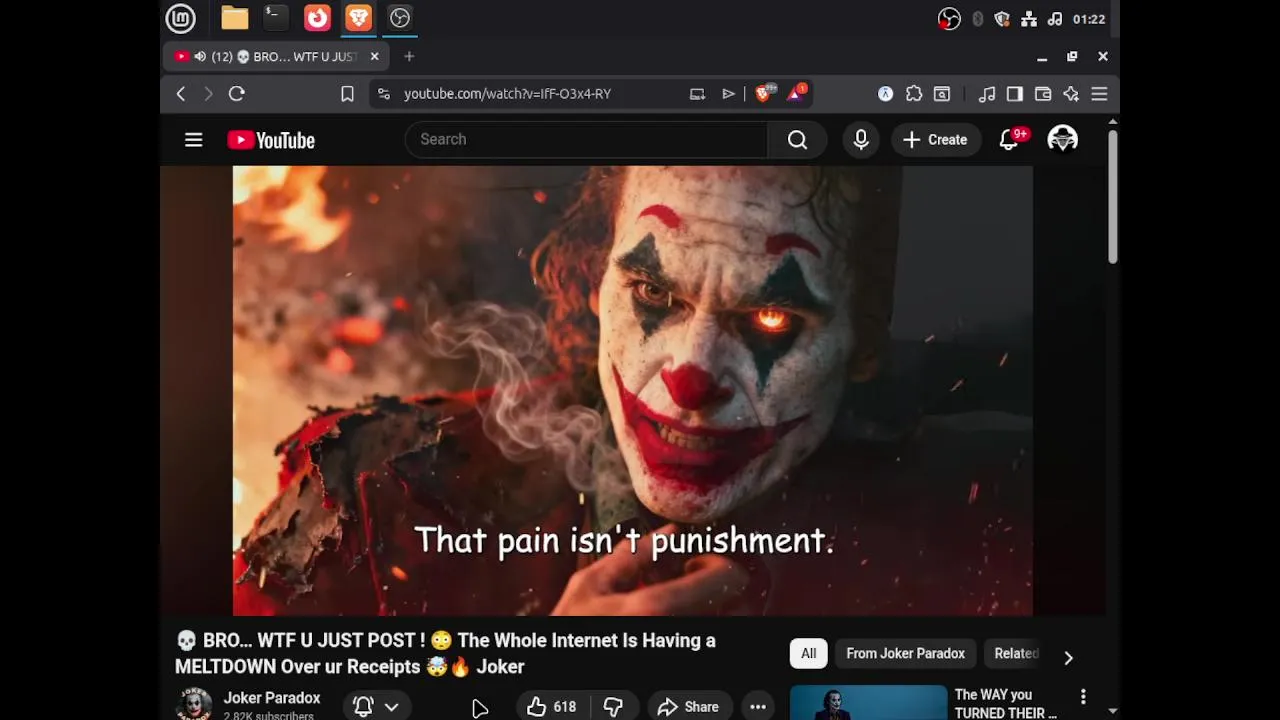
Task: Open the sound tray icon in panel
Action: click(1055, 19)
